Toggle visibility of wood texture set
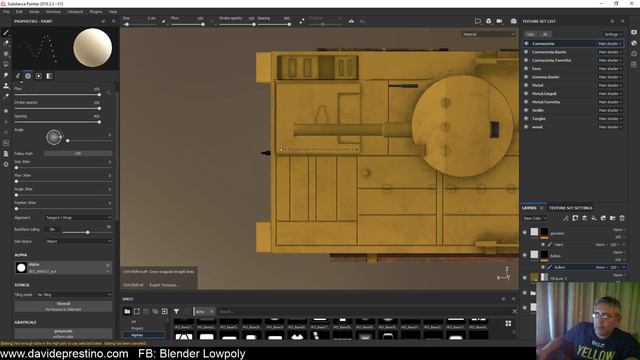 (526, 127)
